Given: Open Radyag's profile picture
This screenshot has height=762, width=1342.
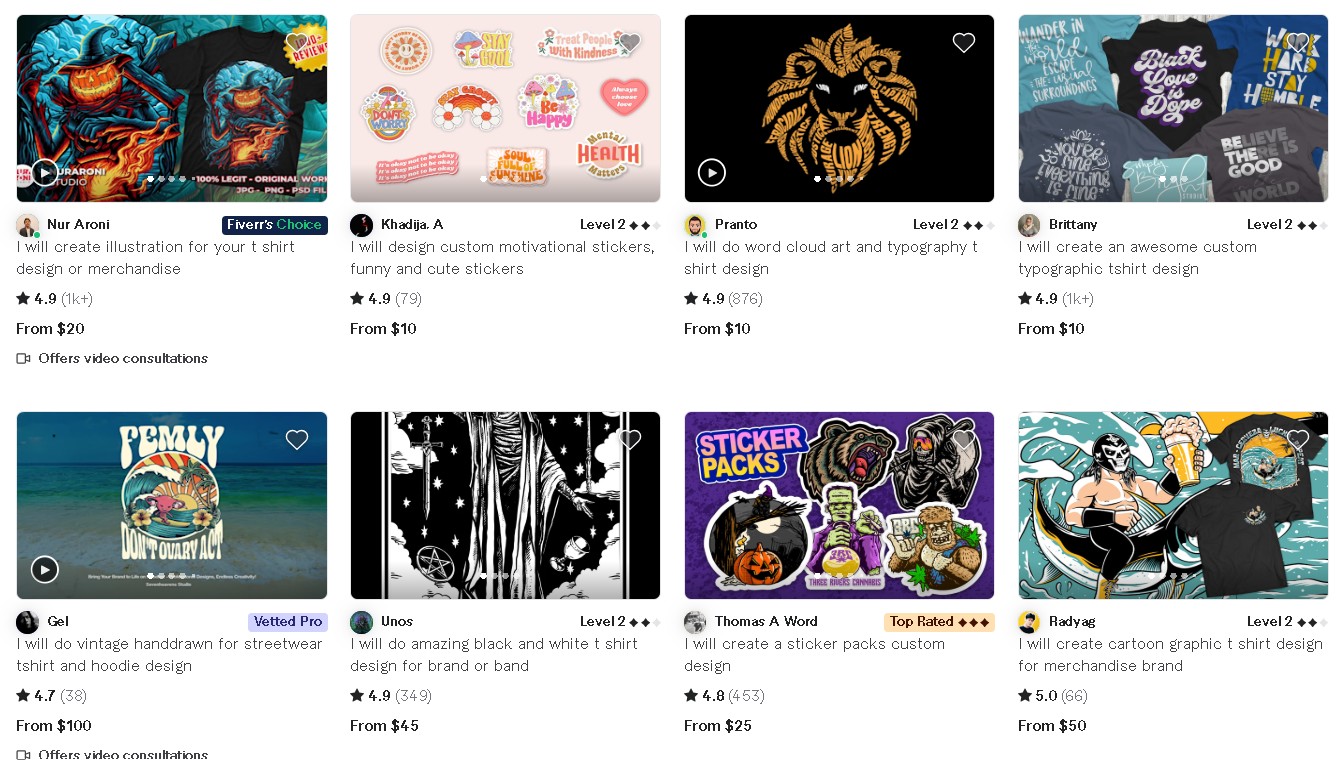Looking at the screenshot, I should tap(1029, 622).
